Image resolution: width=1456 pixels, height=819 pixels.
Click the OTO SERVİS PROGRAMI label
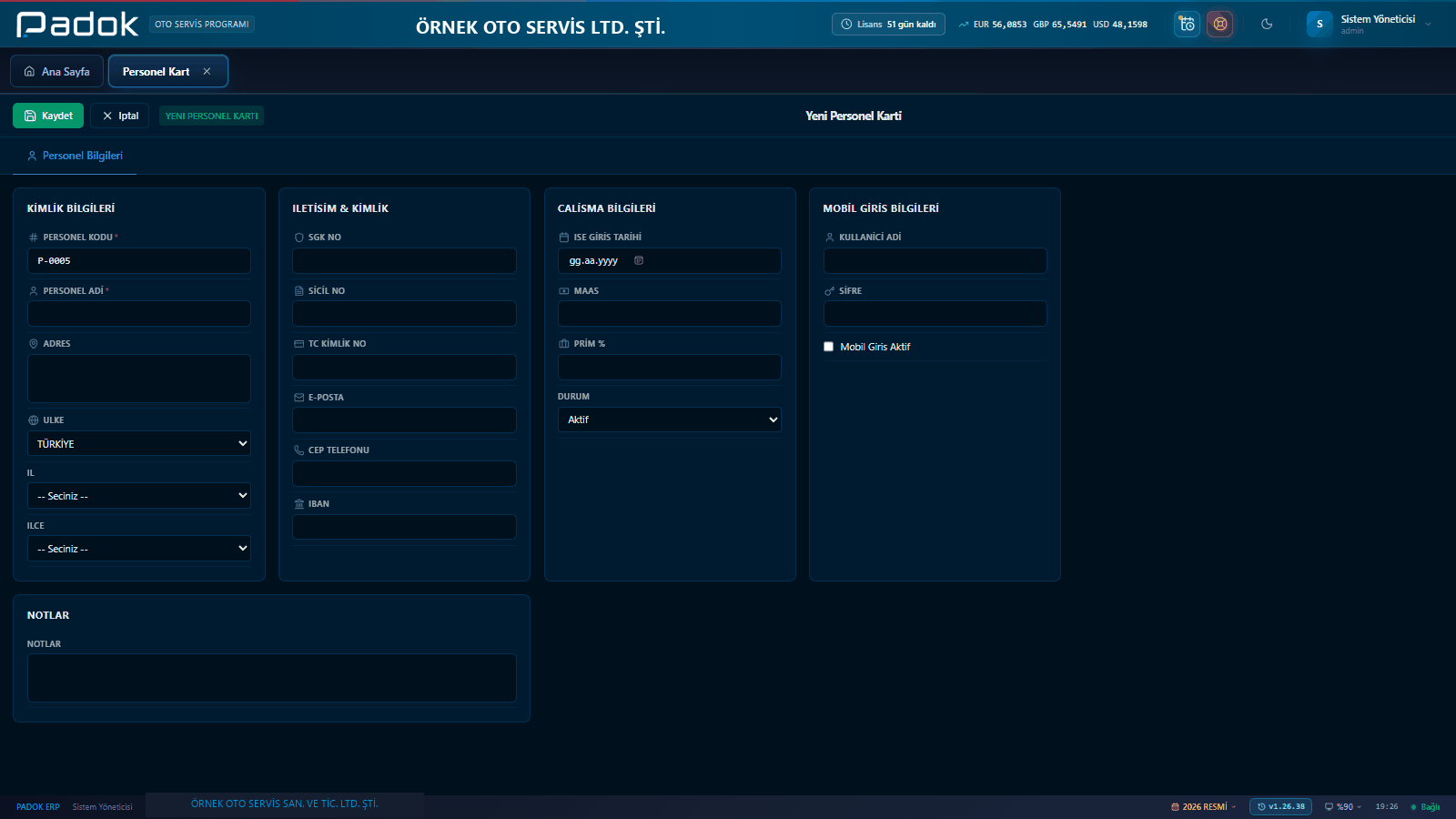202,25
